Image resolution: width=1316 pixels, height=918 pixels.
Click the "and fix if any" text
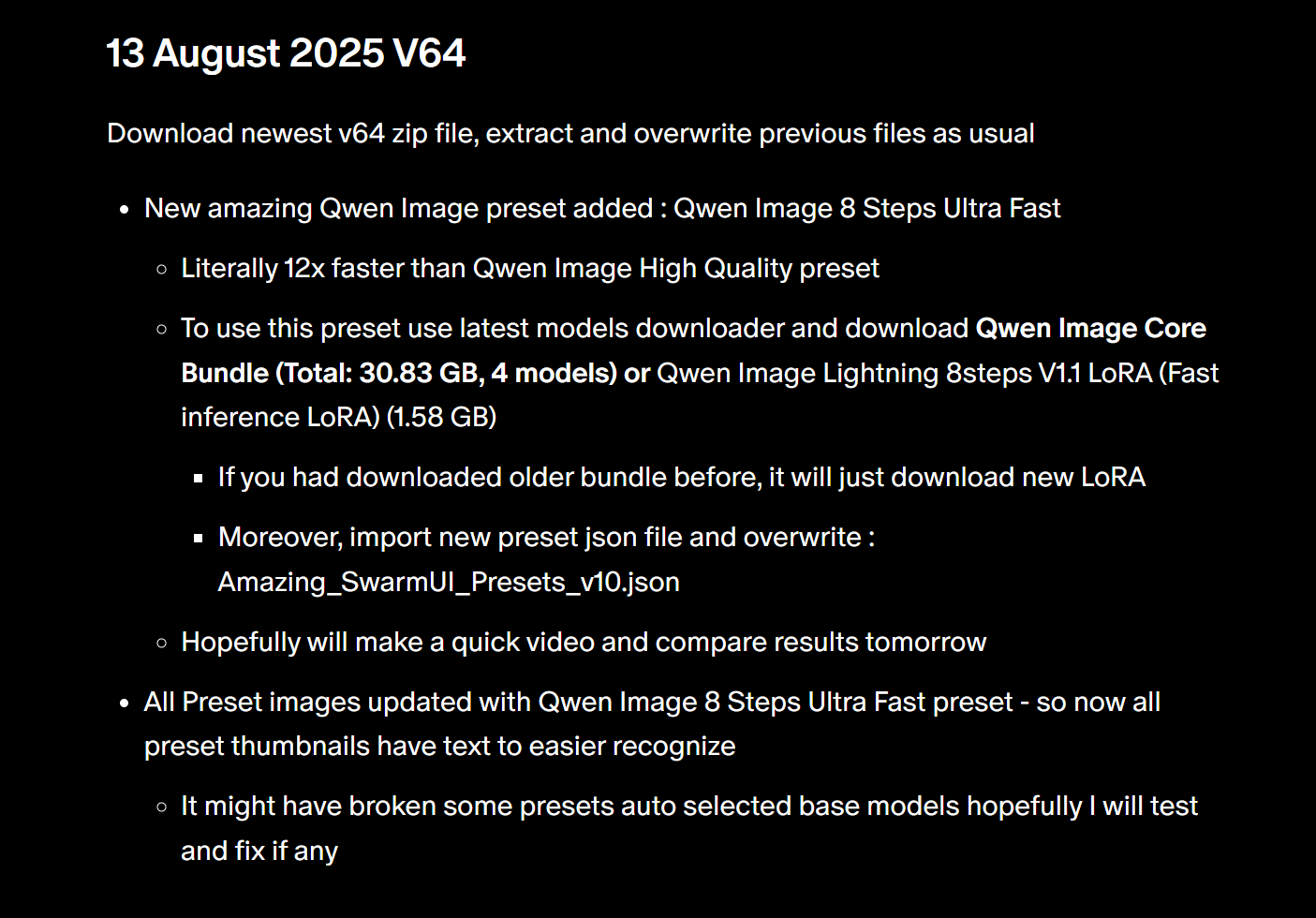[x=259, y=851]
